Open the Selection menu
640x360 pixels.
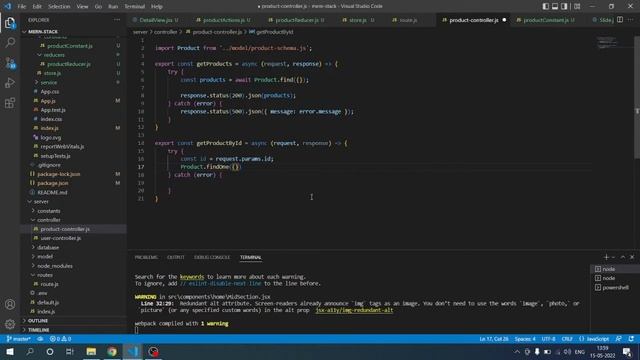click(x=59, y=7)
